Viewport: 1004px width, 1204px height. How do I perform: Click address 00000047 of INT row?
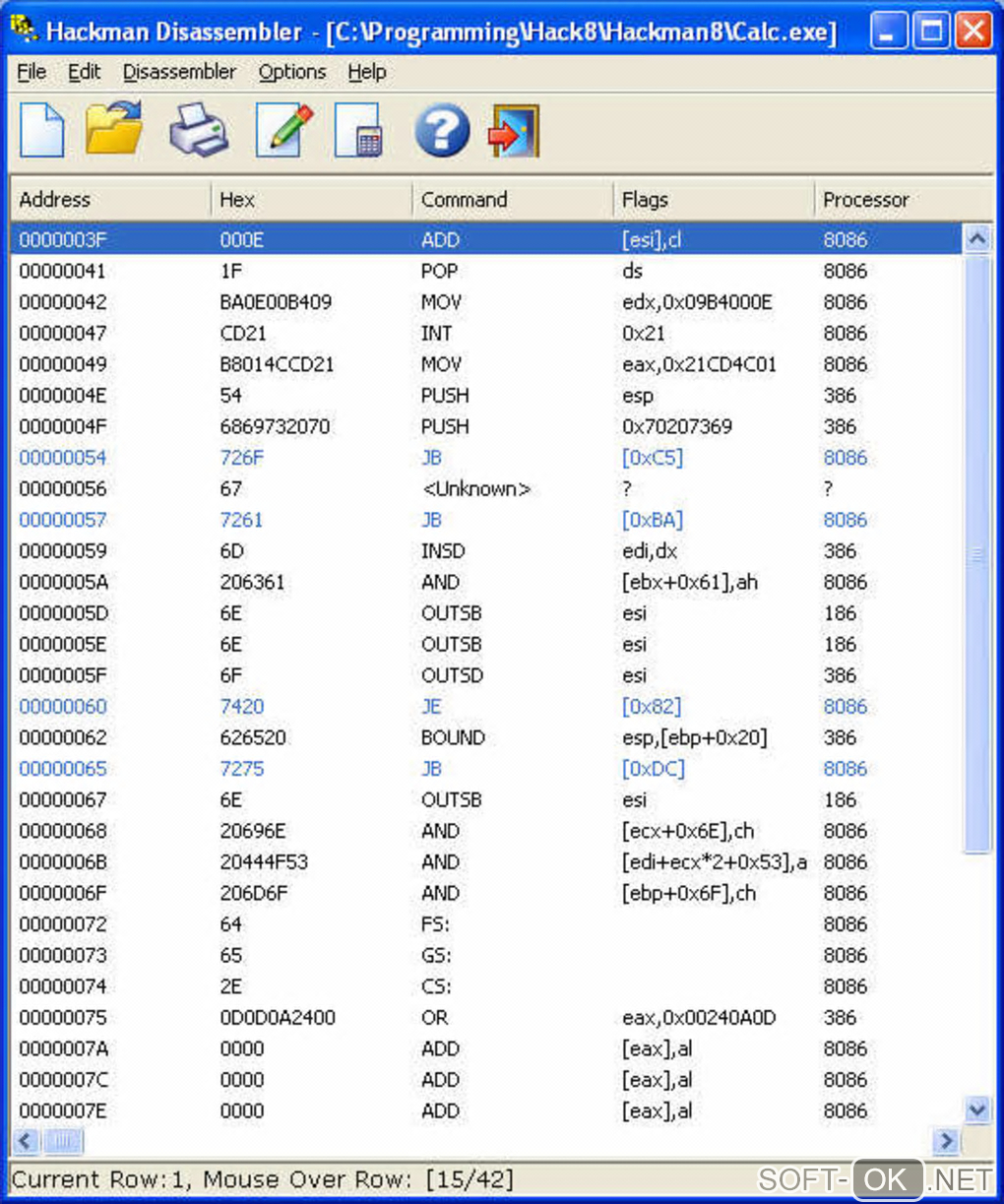pyautogui.click(x=62, y=333)
